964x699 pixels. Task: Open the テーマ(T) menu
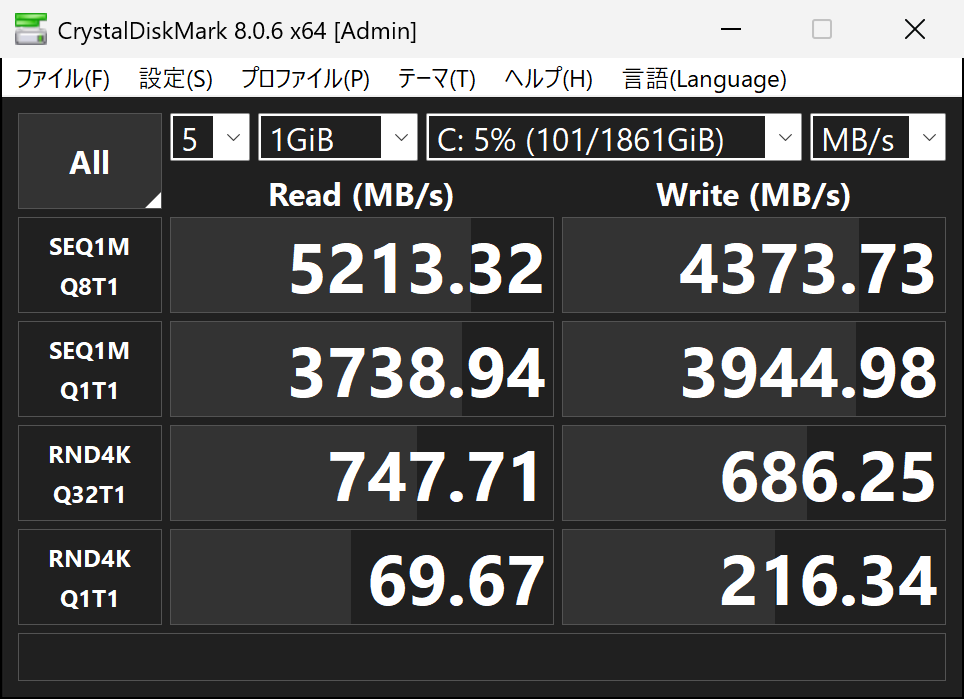tap(436, 80)
